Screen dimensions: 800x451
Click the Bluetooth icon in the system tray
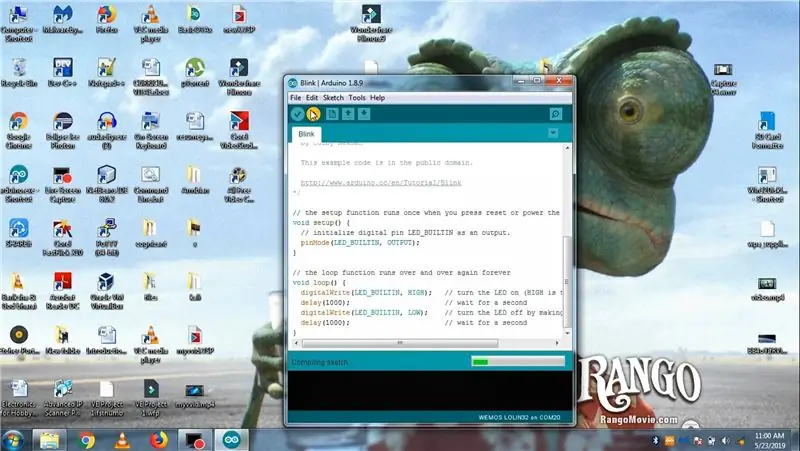pyautogui.click(x=656, y=440)
